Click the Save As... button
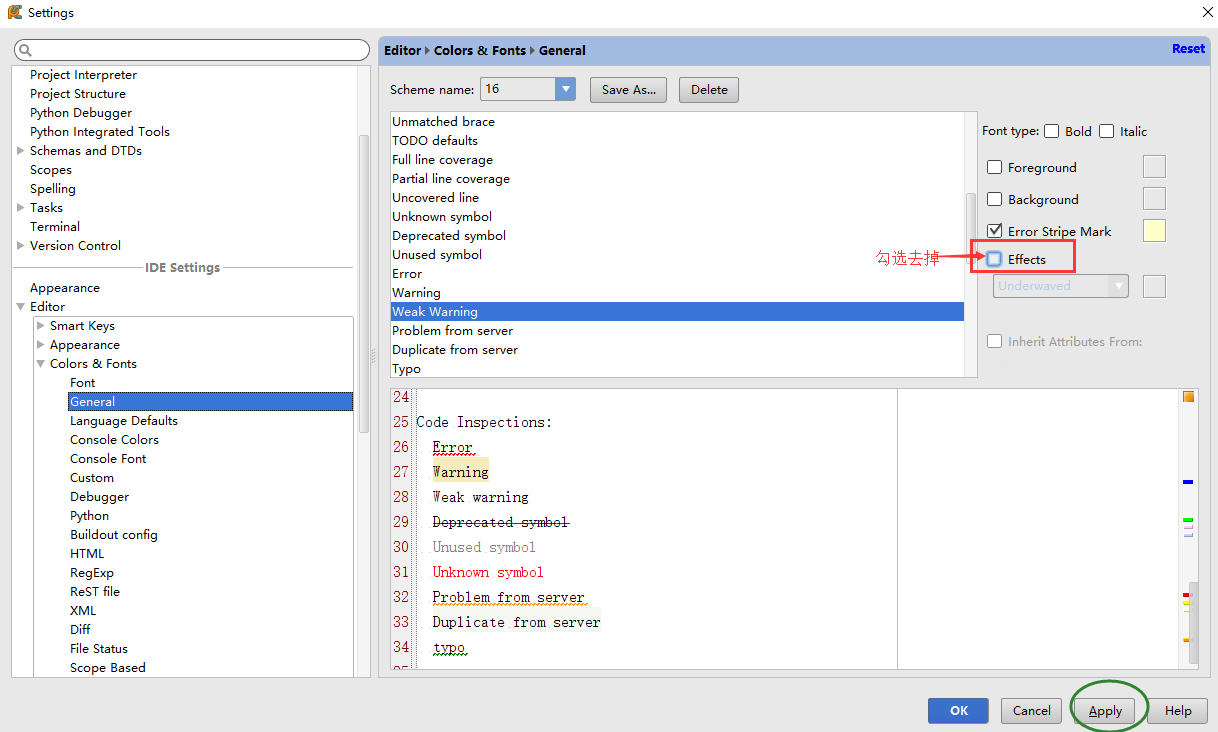Screen dimensions: 1218x732 click(628, 90)
